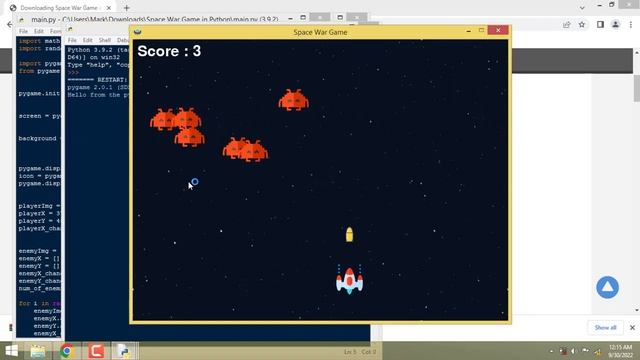This screenshot has height=360, width=640.
Task: Close the Downloading Space War Game tab
Action: 109,8
